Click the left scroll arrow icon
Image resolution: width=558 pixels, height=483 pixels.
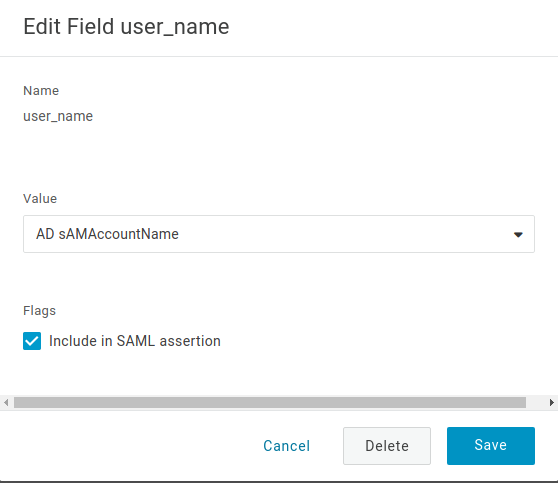click(x=6, y=403)
